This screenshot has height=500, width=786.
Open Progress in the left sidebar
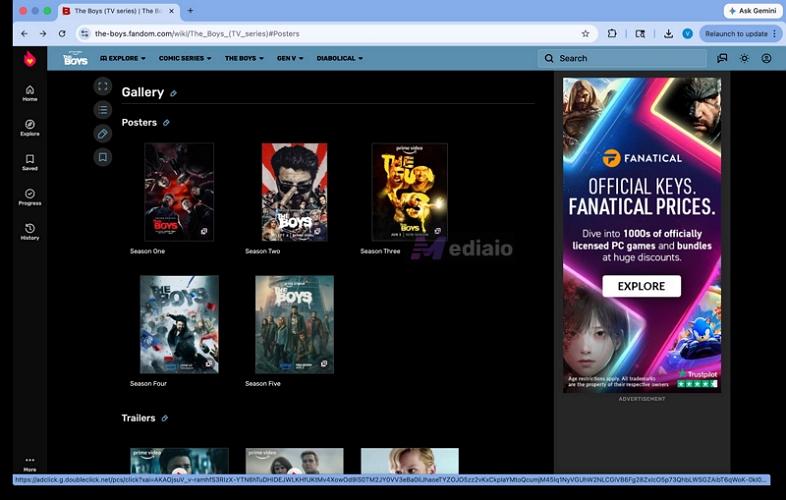[x=30, y=197]
